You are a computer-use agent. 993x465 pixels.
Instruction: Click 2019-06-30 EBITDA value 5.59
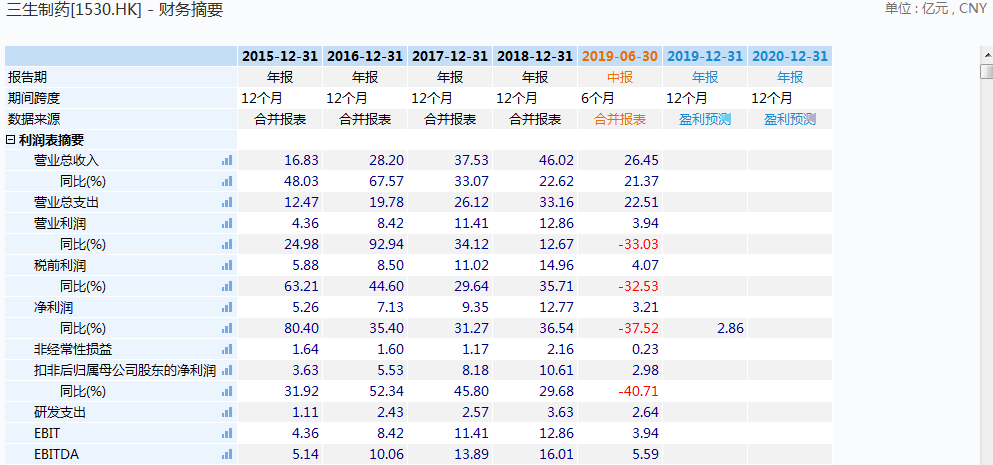pyautogui.click(x=645, y=454)
